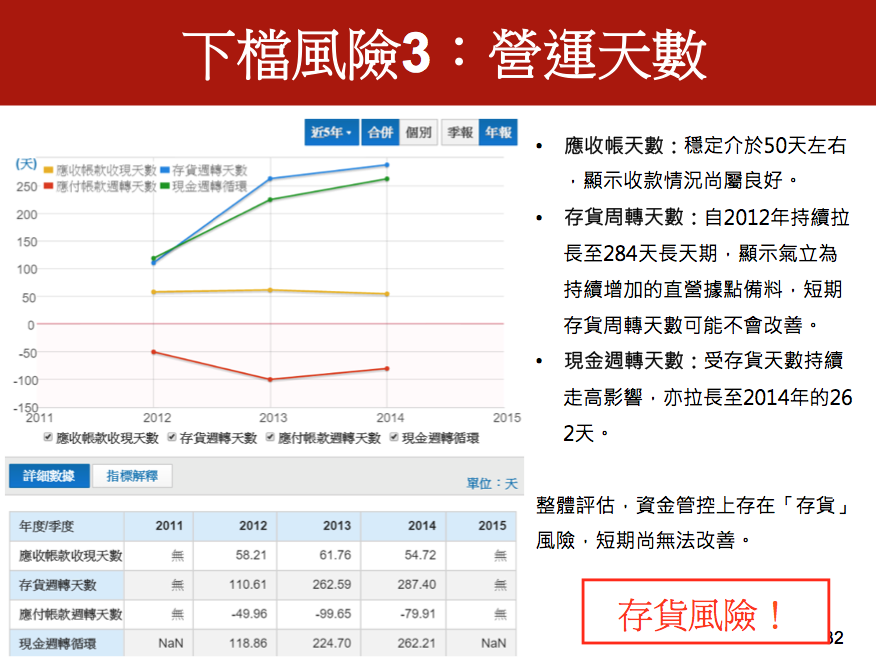The width and height of the screenshot is (876, 664).
Task: Toggle 應收帳款收現天數 checkbox below the chart
Action: point(49,438)
